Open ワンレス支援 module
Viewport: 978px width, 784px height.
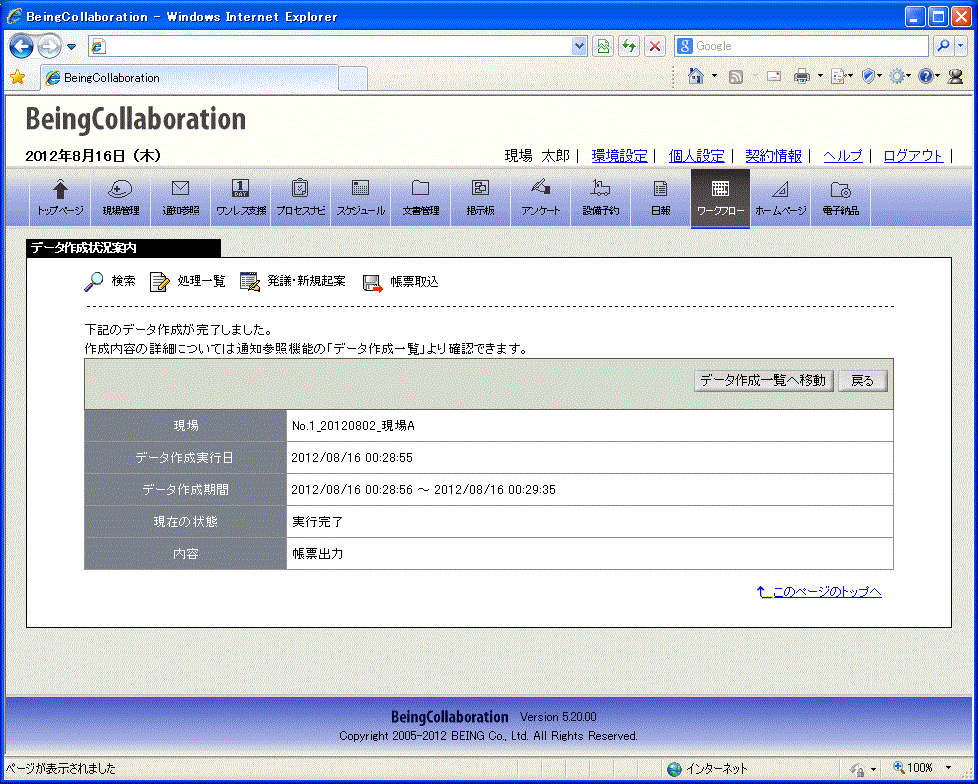click(241, 198)
